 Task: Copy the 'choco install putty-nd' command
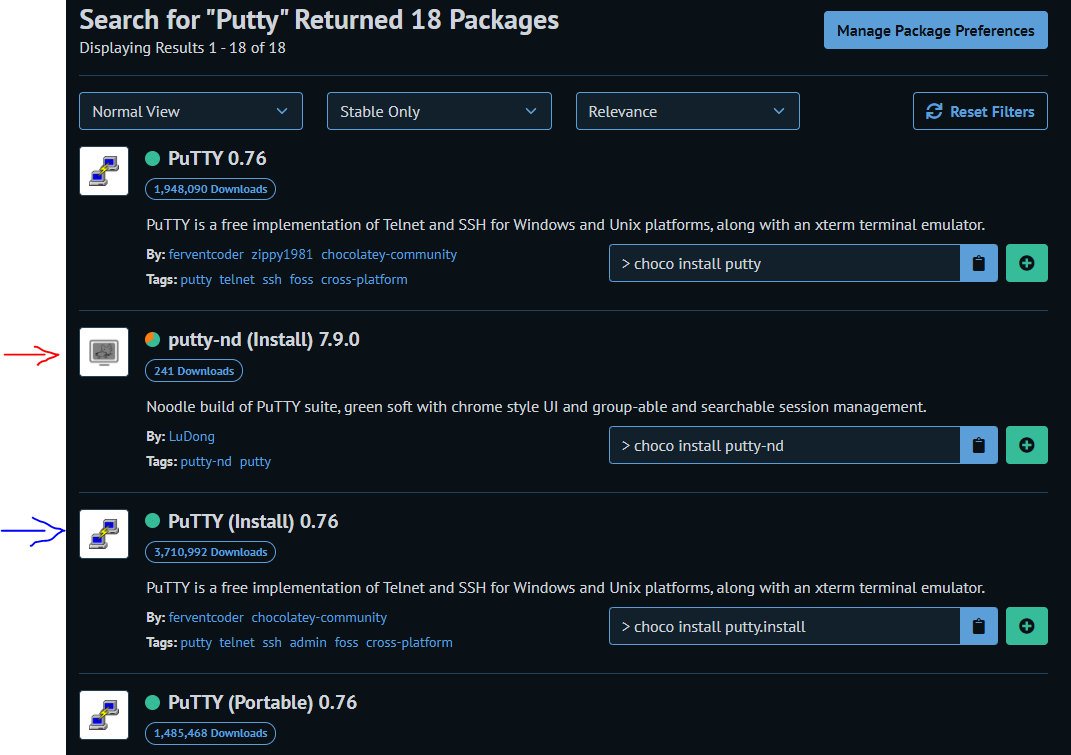tap(979, 446)
